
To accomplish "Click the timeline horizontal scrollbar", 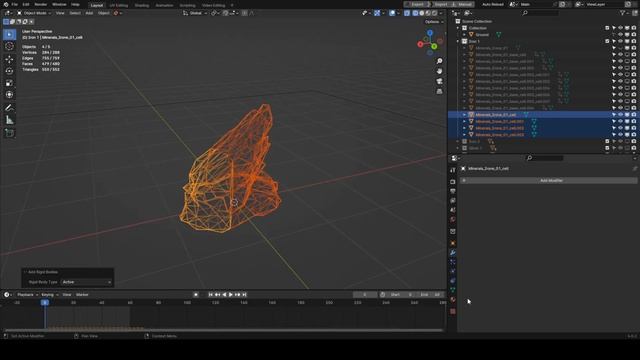I will [x=223, y=330].
